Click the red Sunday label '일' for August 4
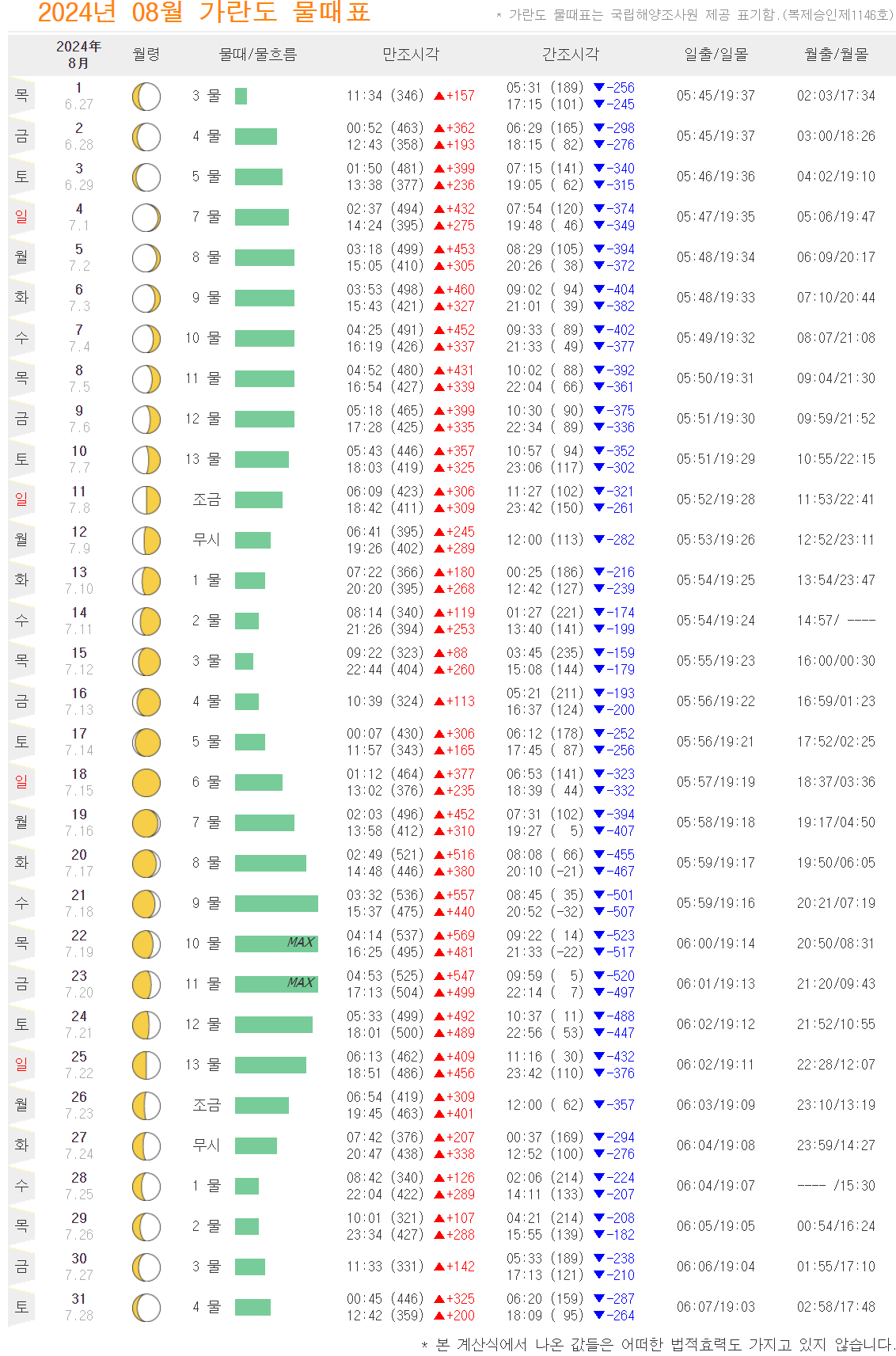Image resolution: width=896 pixels, height=1356 pixels. pos(21,217)
